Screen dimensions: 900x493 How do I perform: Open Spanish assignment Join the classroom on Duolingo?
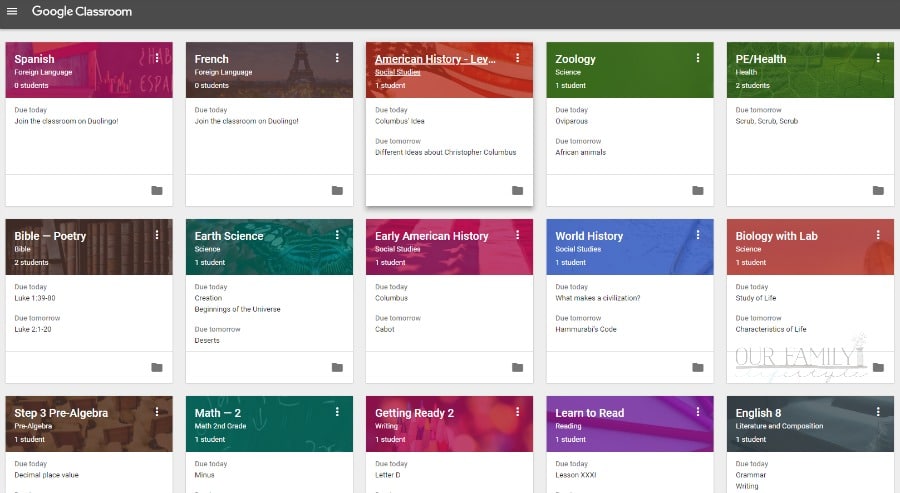(x=66, y=121)
